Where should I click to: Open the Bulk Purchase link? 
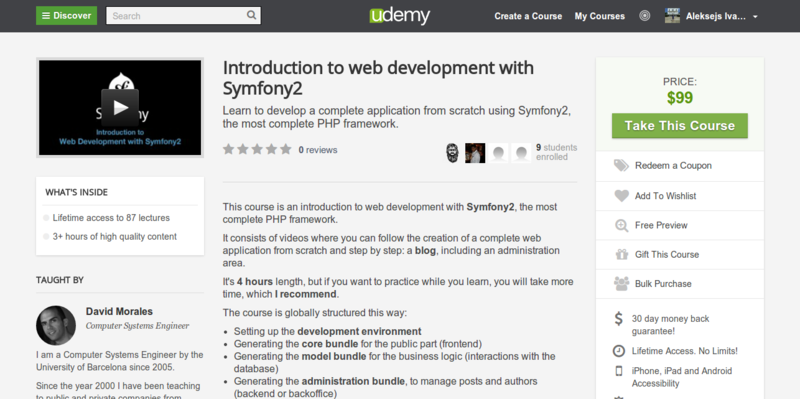coord(663,284)
